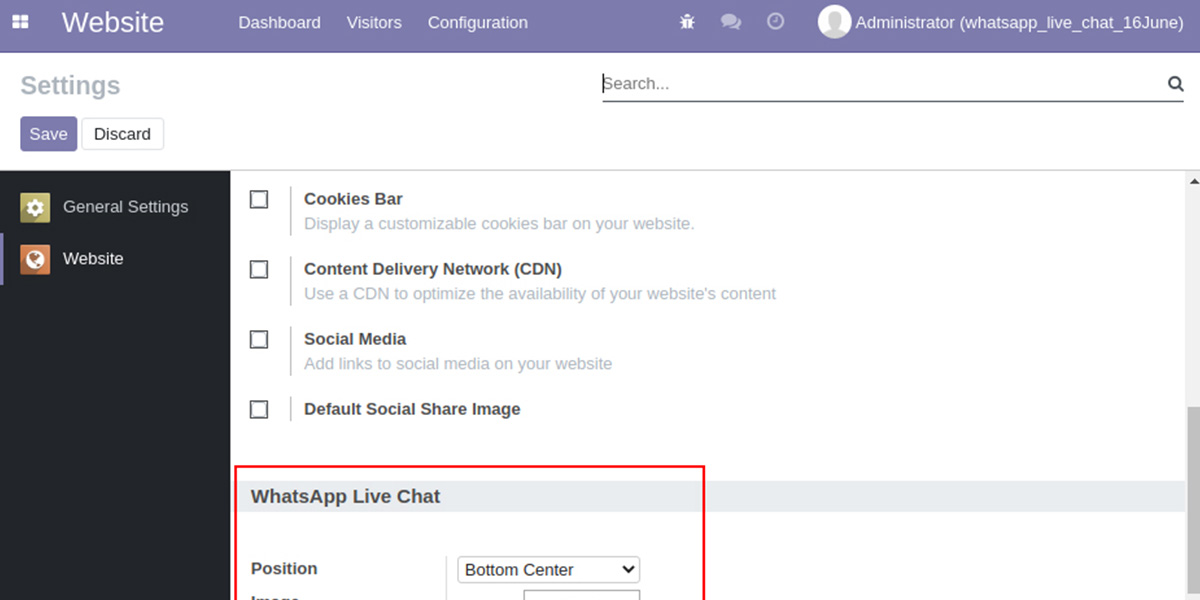Screen dimensions: 1200x600
Task: Open the activities clock icon
Action: [775, 22]
